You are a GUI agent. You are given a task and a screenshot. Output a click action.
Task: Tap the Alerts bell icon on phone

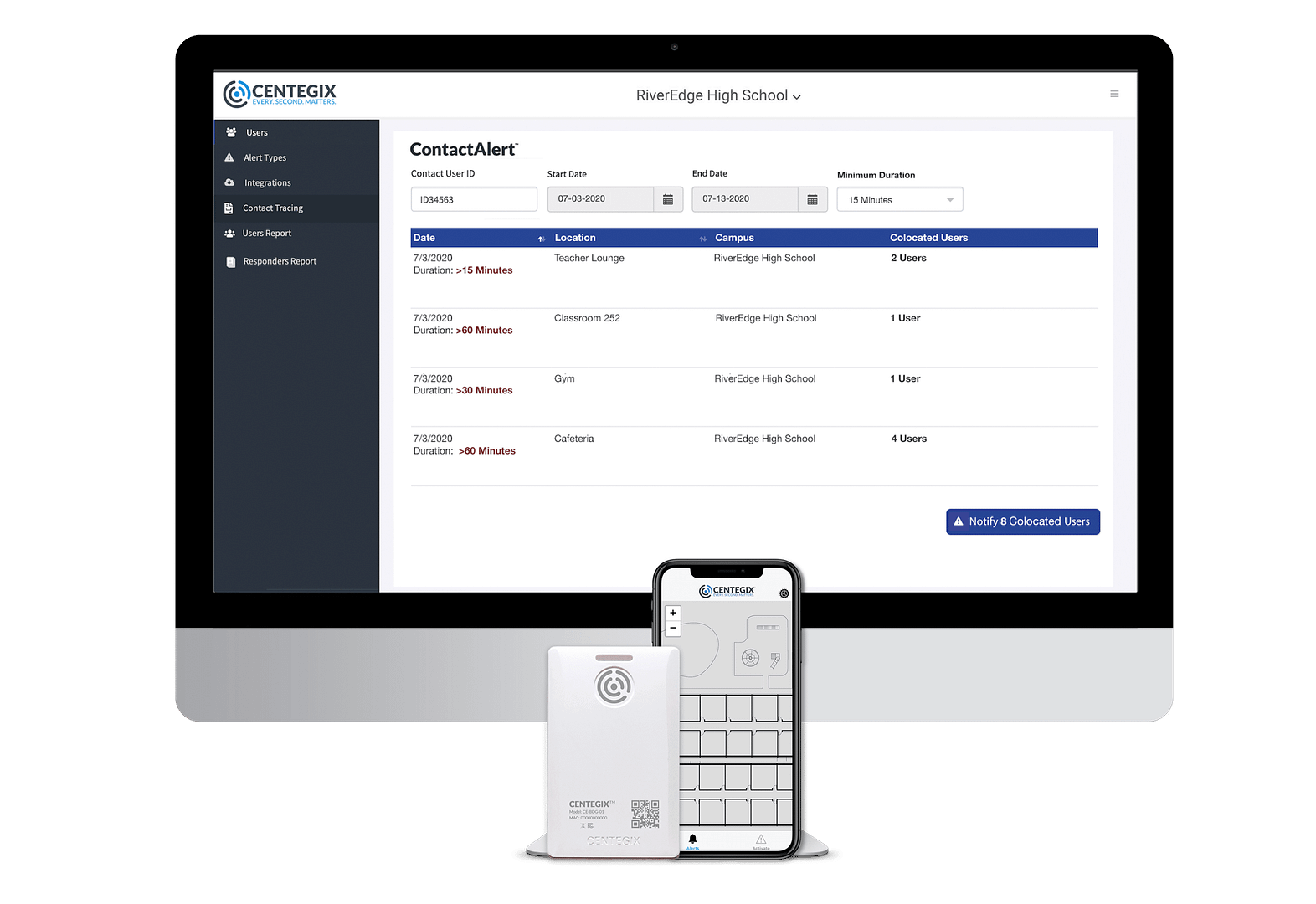tap(692, 840)
